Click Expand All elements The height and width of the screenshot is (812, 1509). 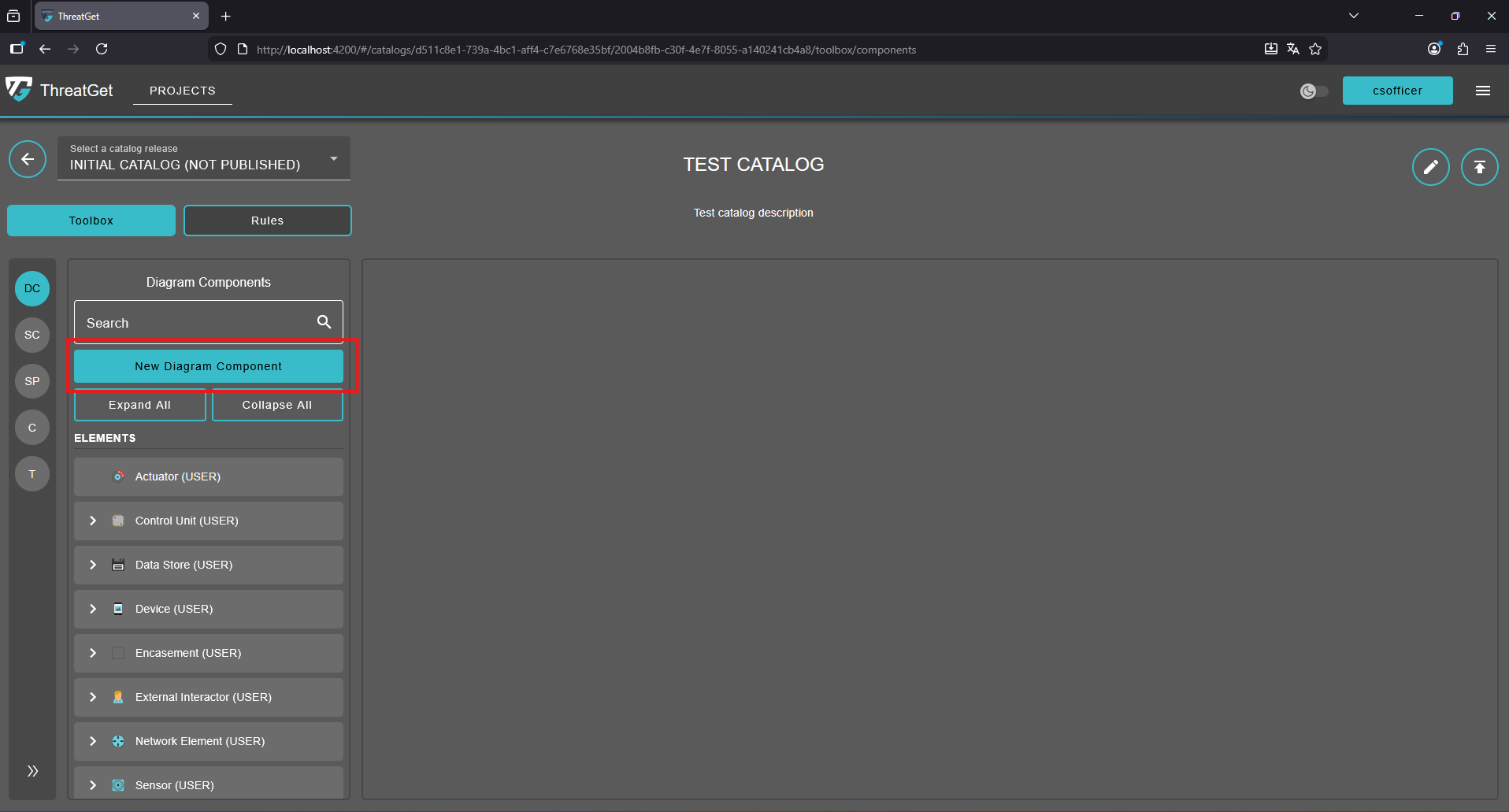point(139,405)
